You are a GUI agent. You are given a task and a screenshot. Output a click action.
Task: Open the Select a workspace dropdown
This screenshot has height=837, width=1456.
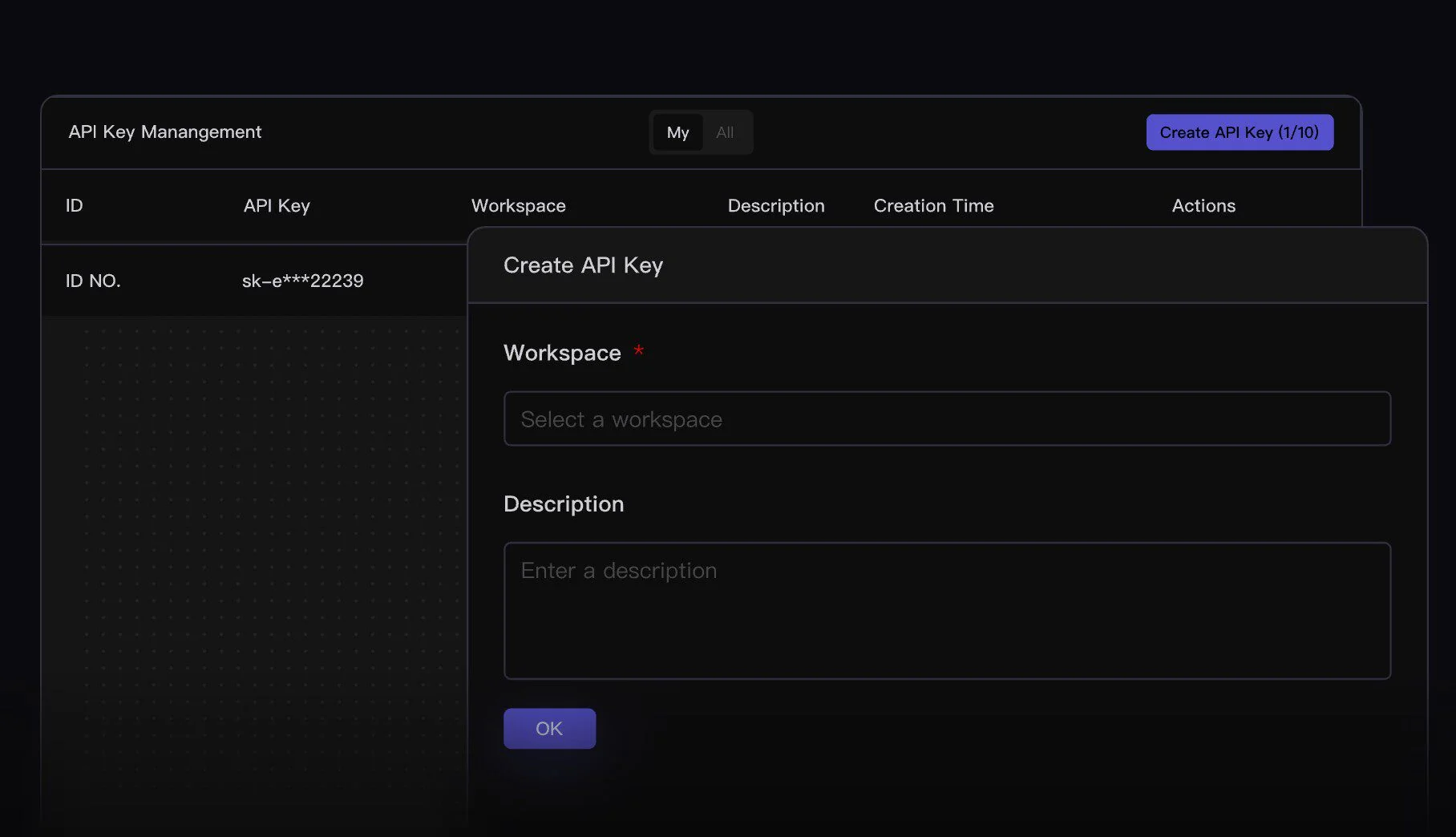coord(947,418)
